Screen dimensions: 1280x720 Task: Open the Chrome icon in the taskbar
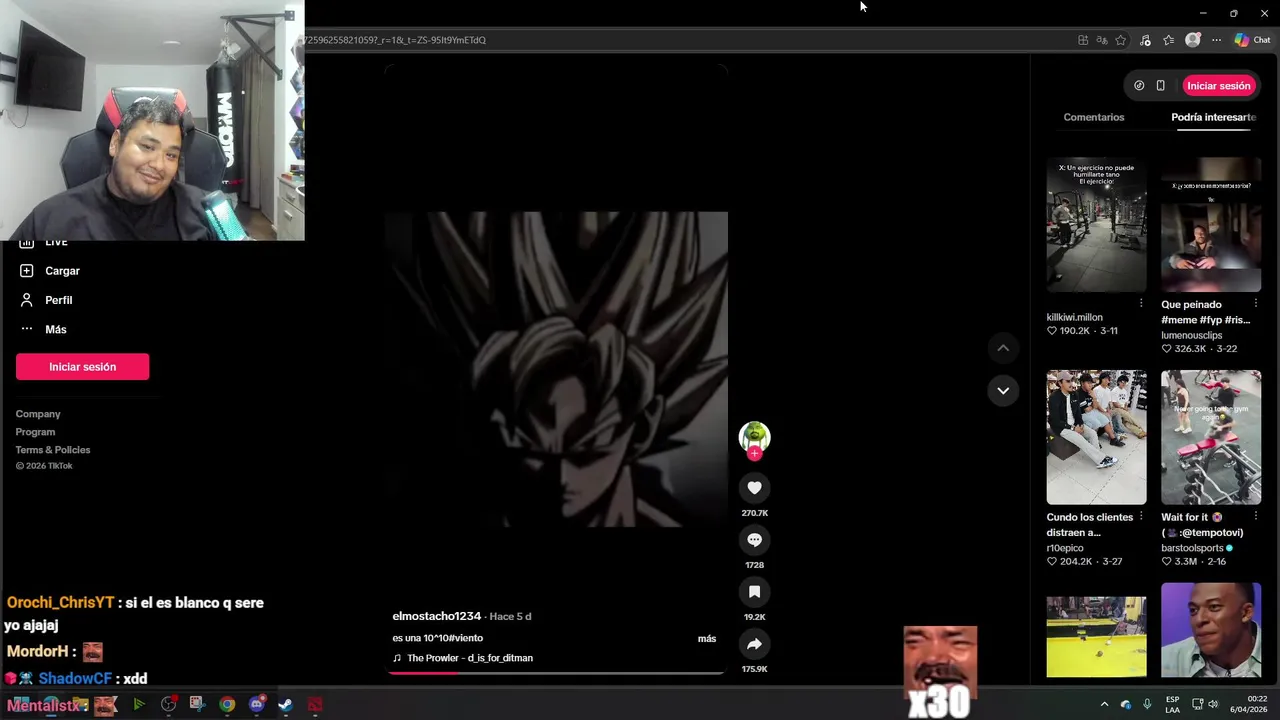(x=227, y=704)
